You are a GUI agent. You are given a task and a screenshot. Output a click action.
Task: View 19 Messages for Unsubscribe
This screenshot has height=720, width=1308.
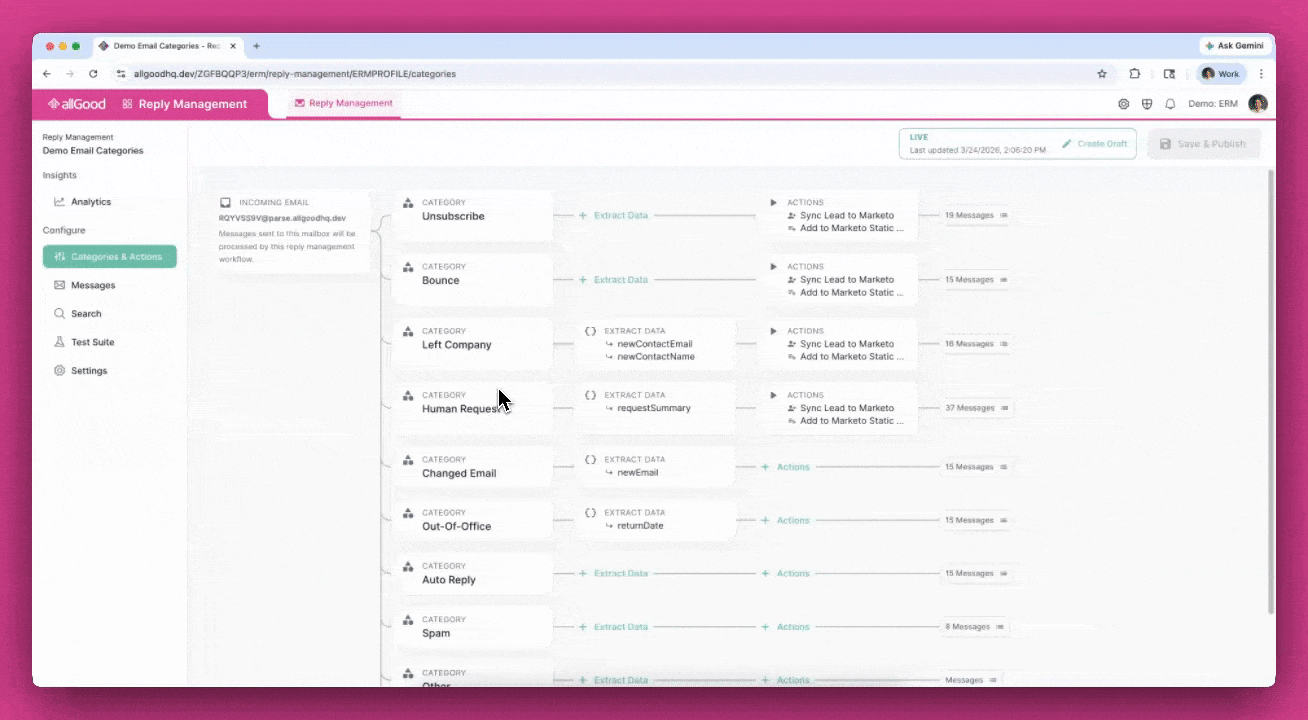[x=976, y=215]
